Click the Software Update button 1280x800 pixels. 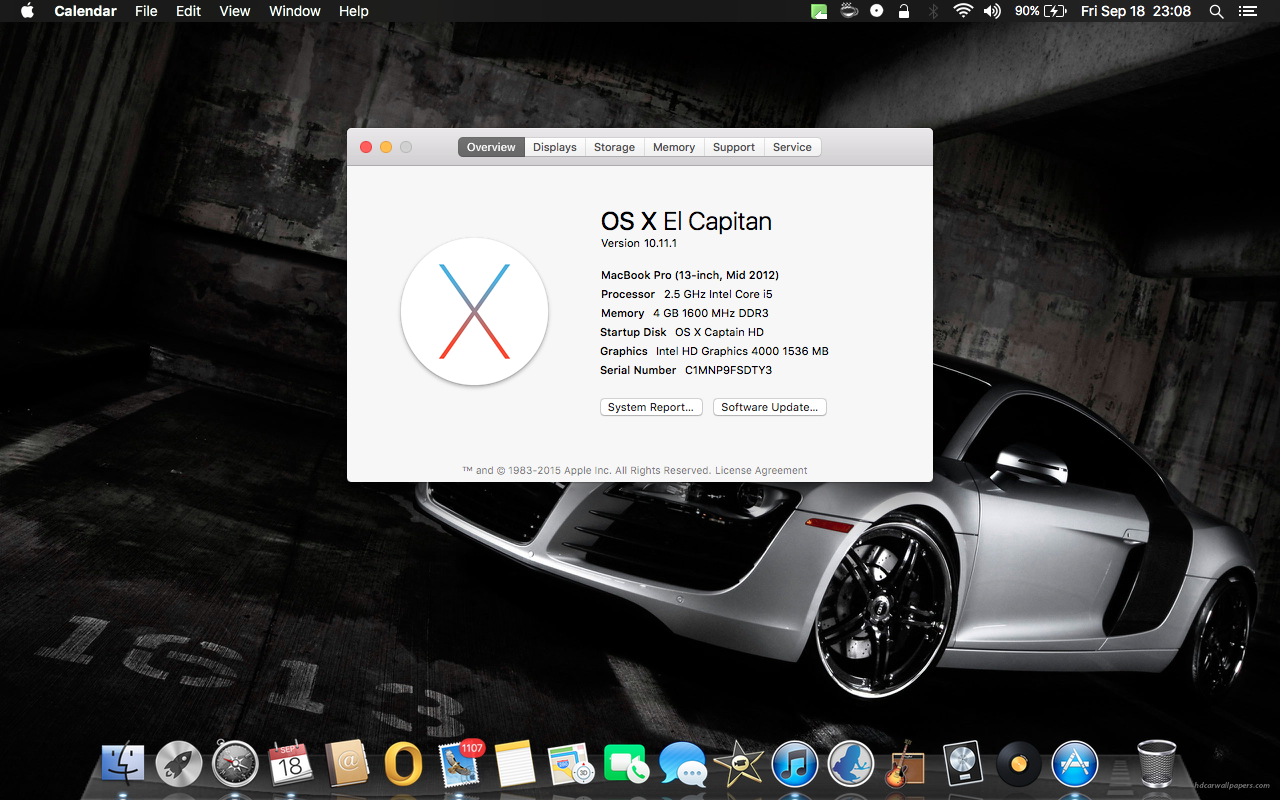pyautogui.click(x=770, y=407)
